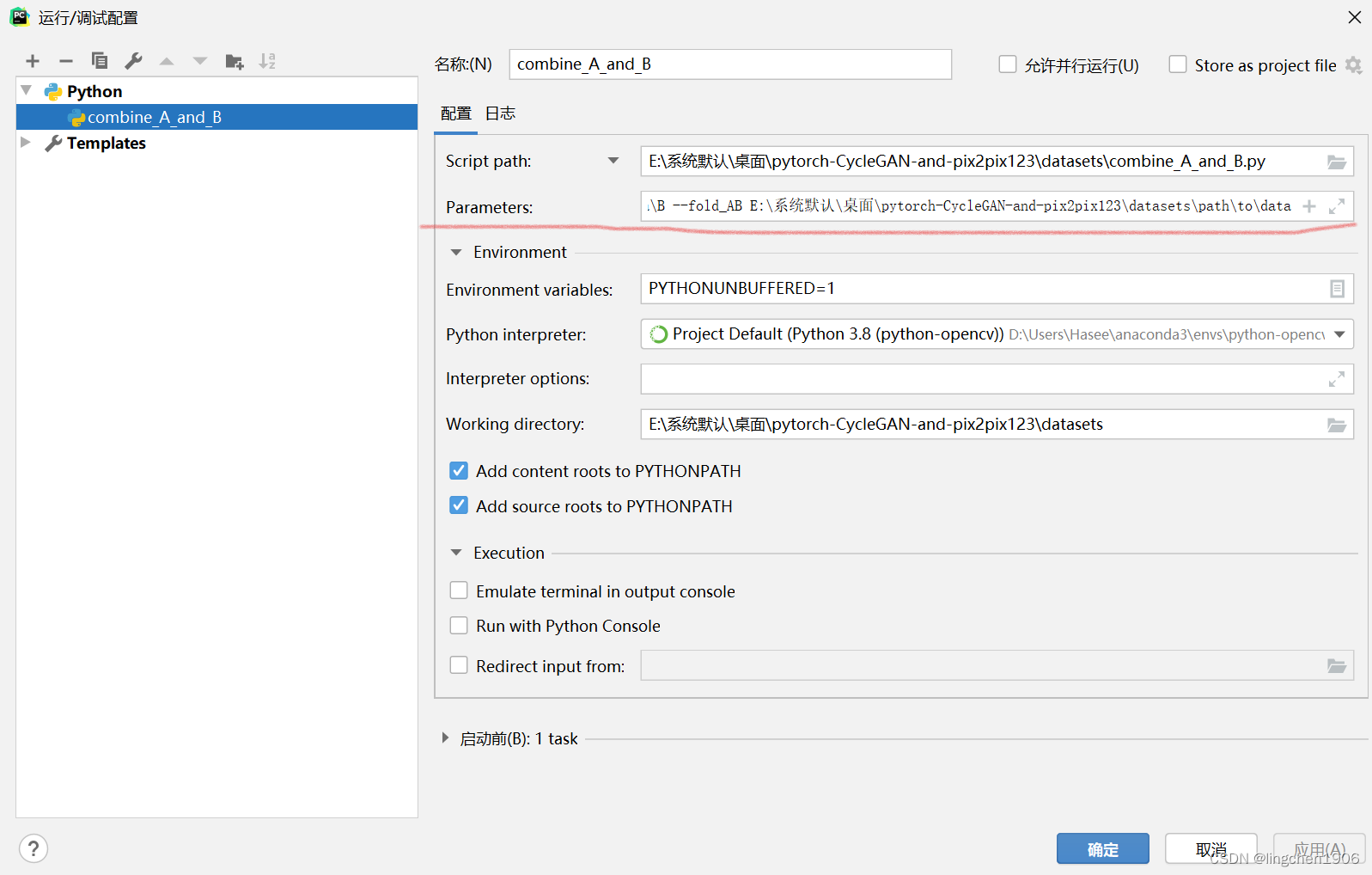The image size is (1372, 875).
Task: Select combine_A_and_B configuration in tree
Action: (x=216, y=117)
